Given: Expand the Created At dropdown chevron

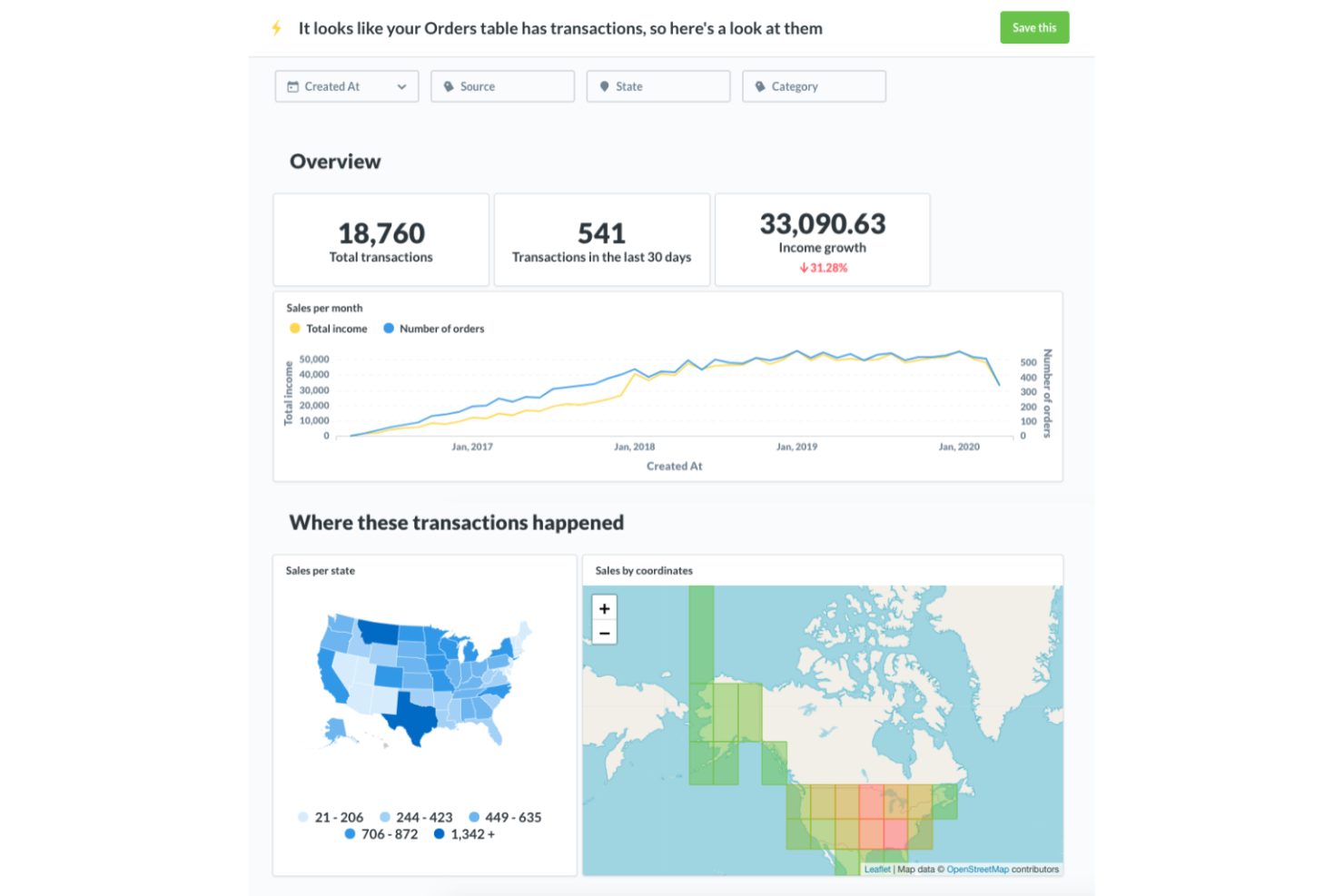Looking at the screenshot, I should click(x=401, y=87).
